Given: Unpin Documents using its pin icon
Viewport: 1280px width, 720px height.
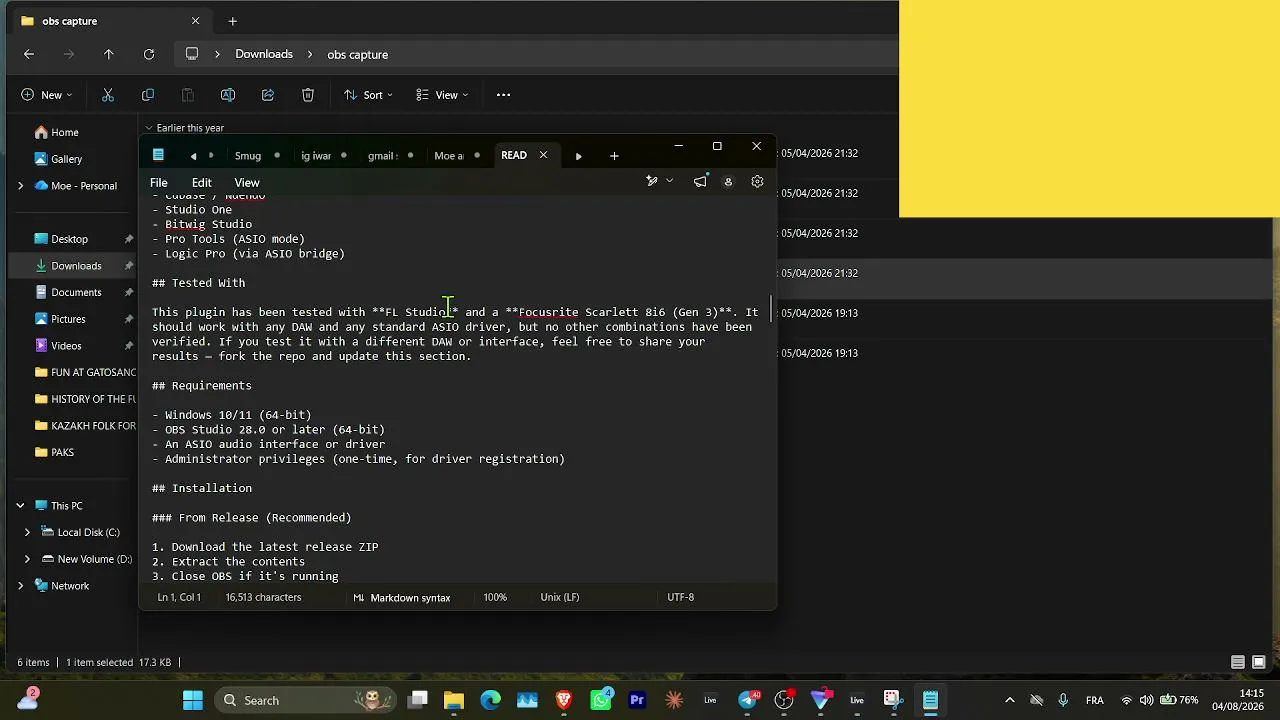Looking at the screenshot, I should [129, 292].
